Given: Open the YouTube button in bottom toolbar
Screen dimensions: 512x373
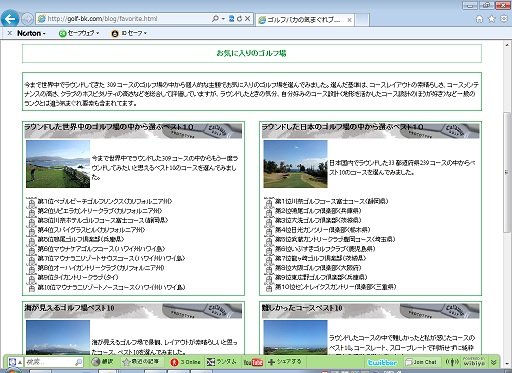Looking at the screenshot, I should click(253, 362).
